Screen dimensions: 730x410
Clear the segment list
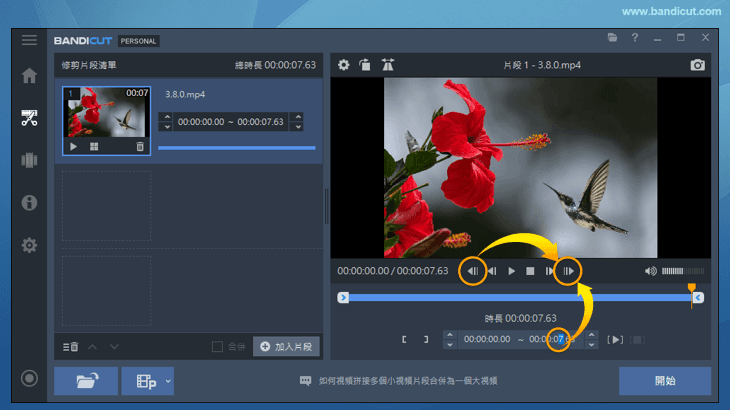[70, 347]
